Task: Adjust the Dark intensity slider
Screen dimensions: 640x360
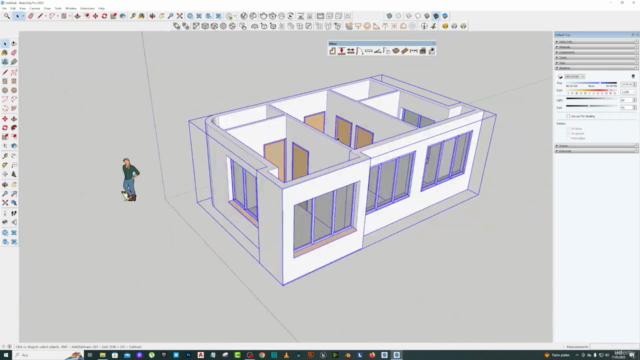Action: pos(591,107)
